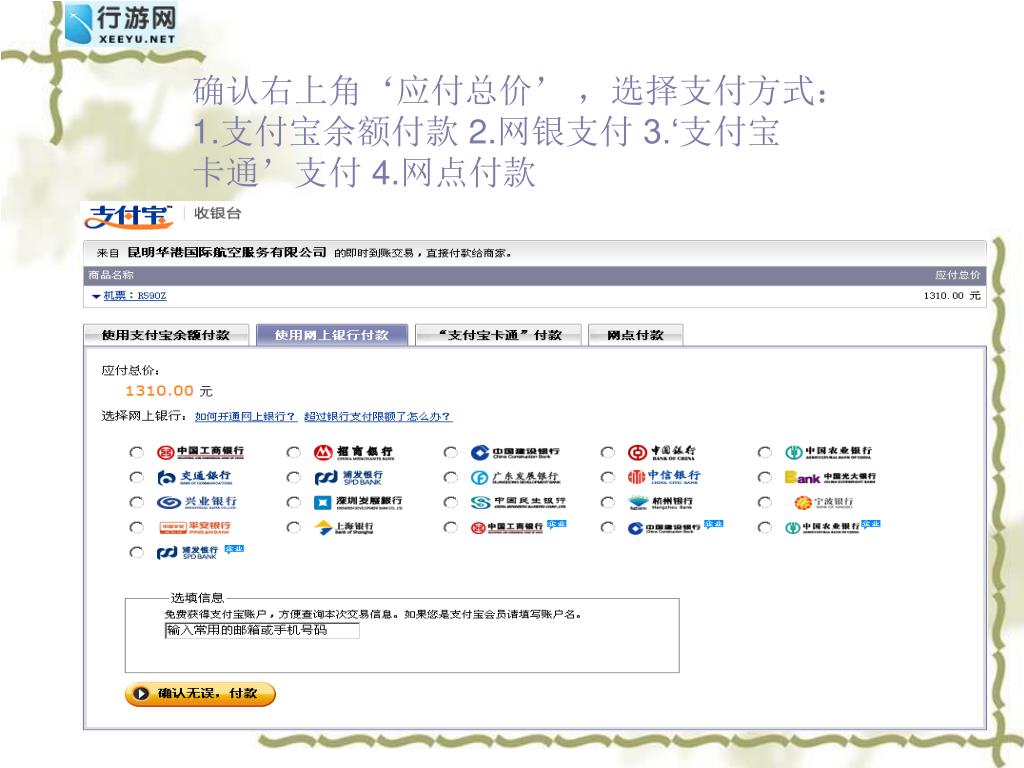Click the 中国建设银行 bank logo
This screenshot has height=768, width=1024.
(515, 452)
